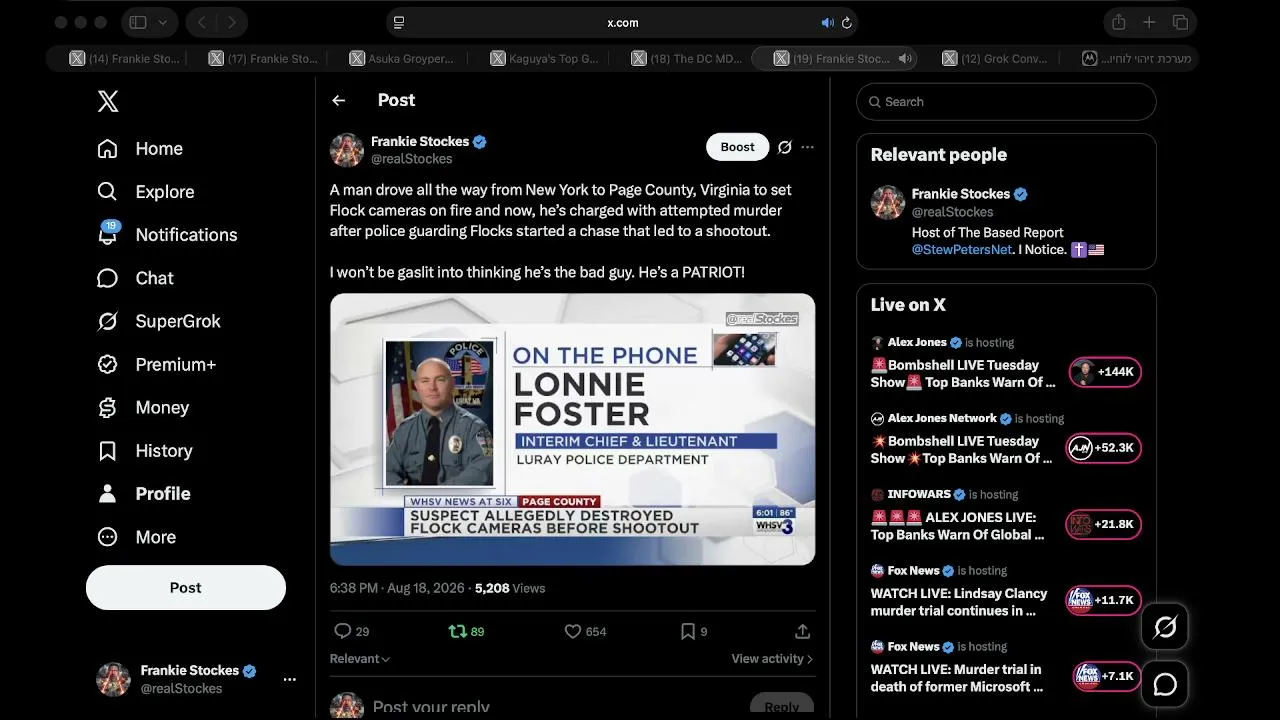This screenshot has height=720, width=1280.
Task: Mute the audio icon in address bar
Action: point(827,23)
